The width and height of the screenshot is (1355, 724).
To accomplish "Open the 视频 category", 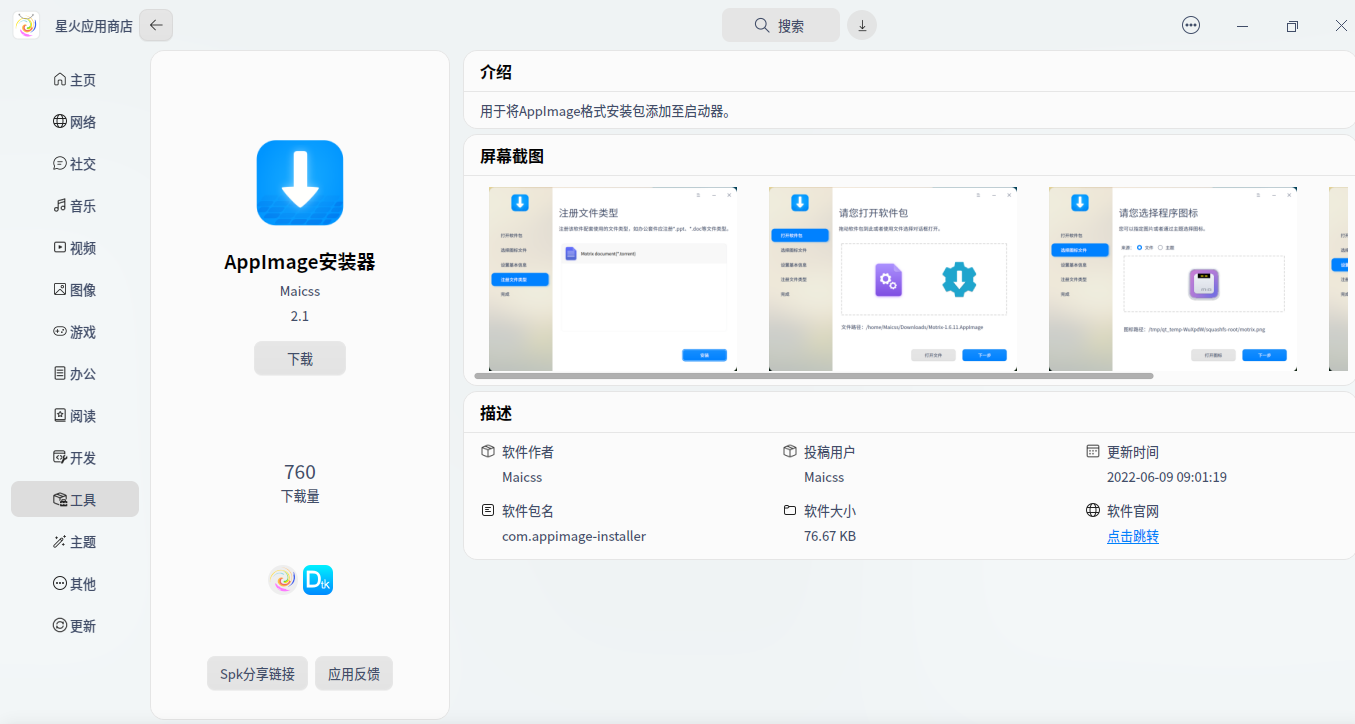I will pyautogui.click(x=75, y=248).
